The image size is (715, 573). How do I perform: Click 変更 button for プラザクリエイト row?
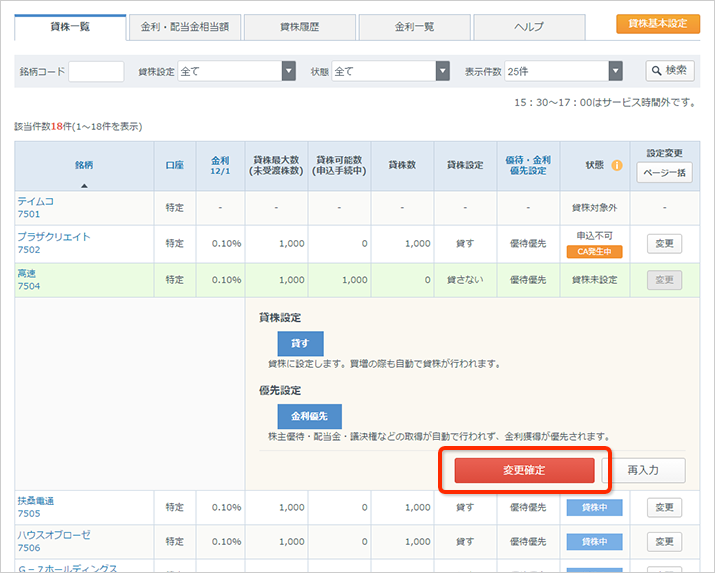(x=664, y=244)
